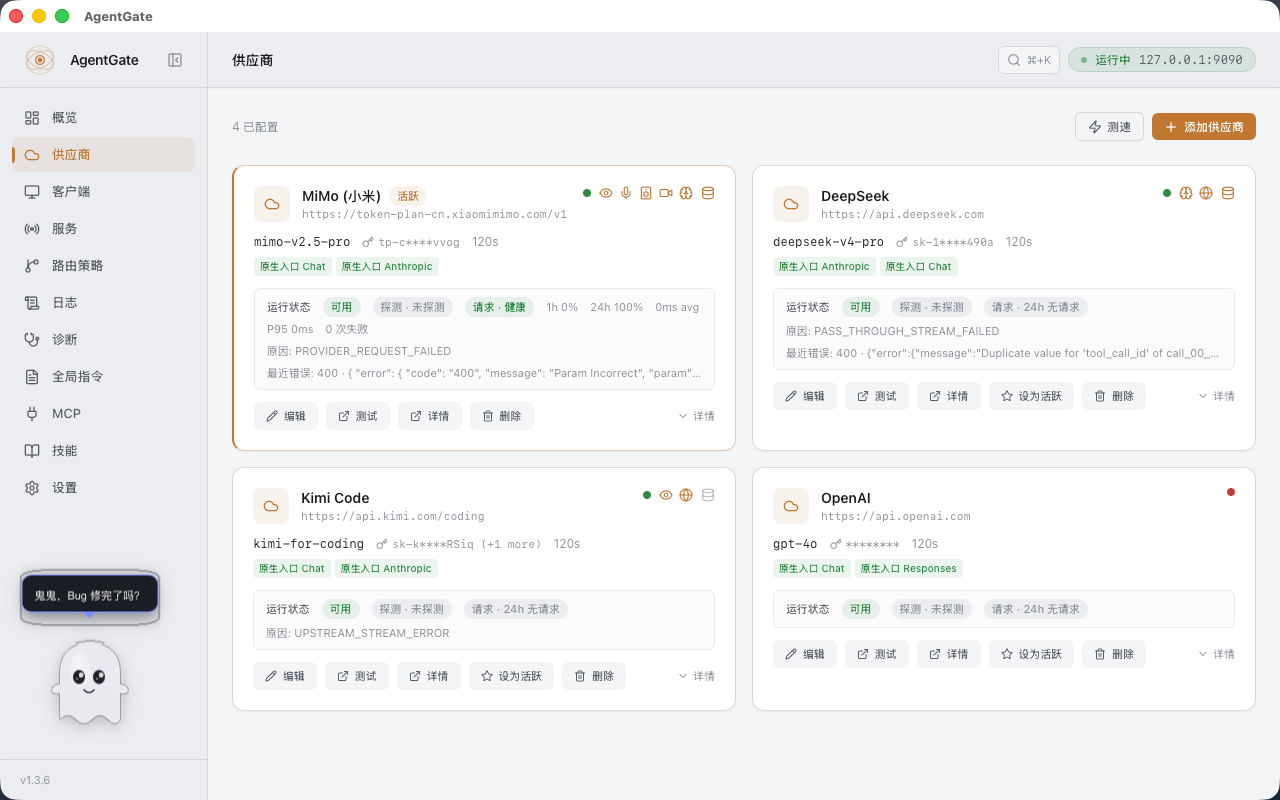Image resolution: width=1280 pixels, height=800 pixels.
Task: Open the 概览 overview page
Action: 103,117
